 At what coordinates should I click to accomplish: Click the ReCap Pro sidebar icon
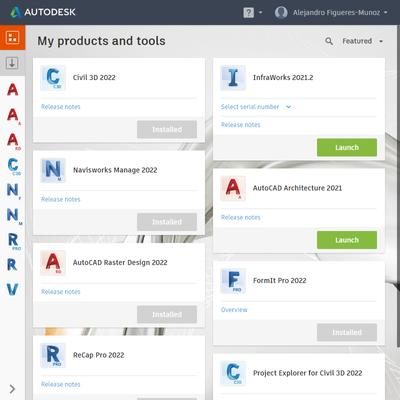[x=13, y=241]
